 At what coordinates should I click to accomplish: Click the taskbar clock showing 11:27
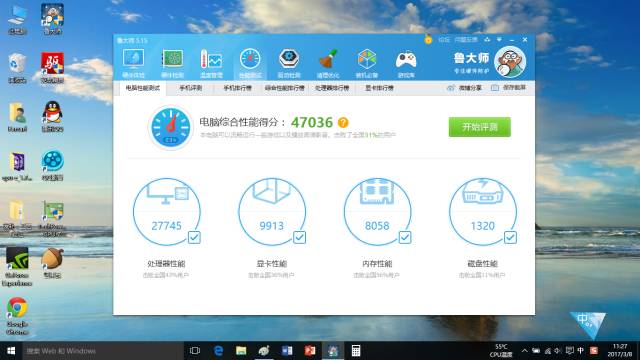tap(620, 351)
